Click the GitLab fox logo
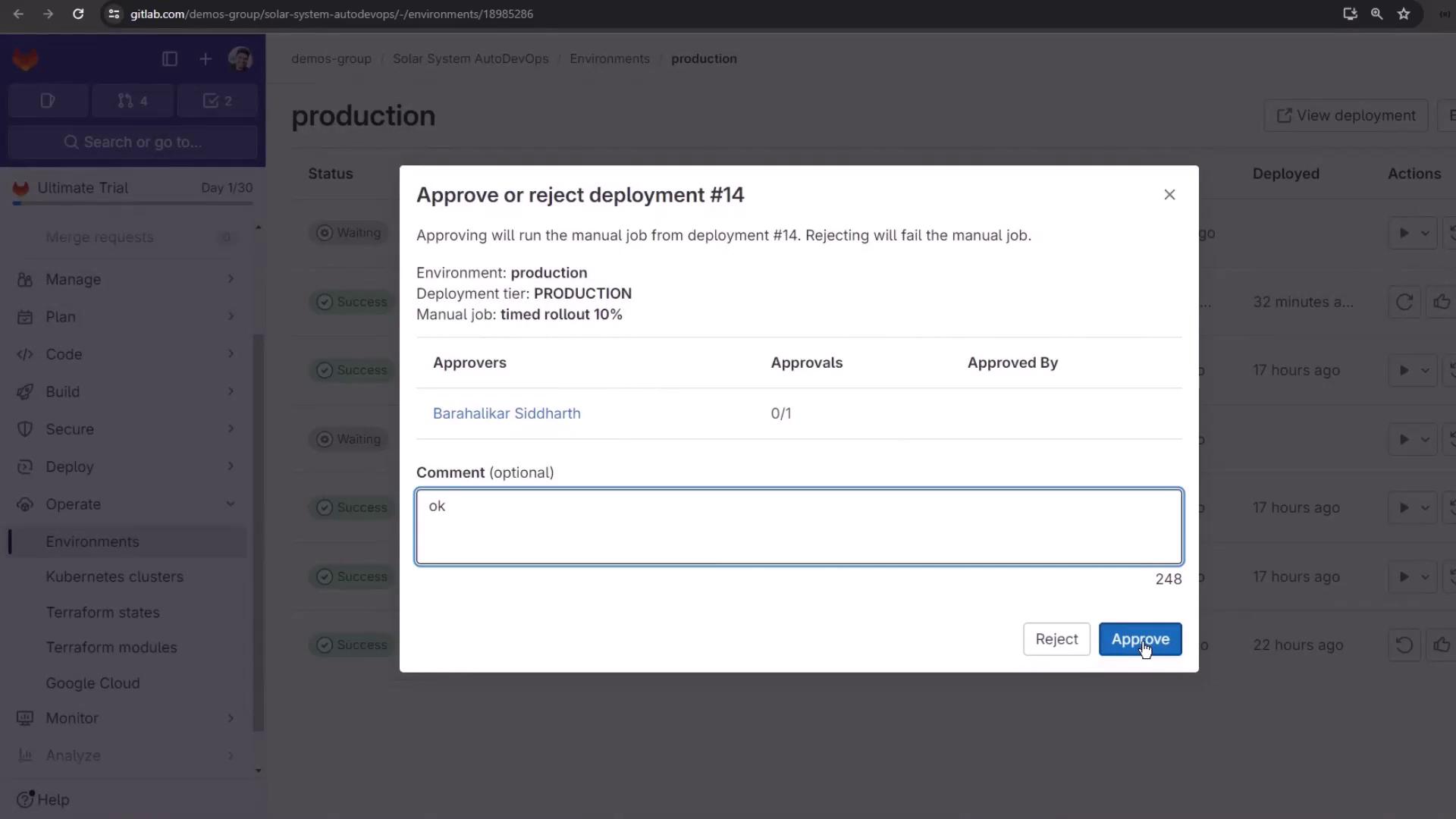The width and height of the screenshot is (1456, 819). [x=25, y=59]
